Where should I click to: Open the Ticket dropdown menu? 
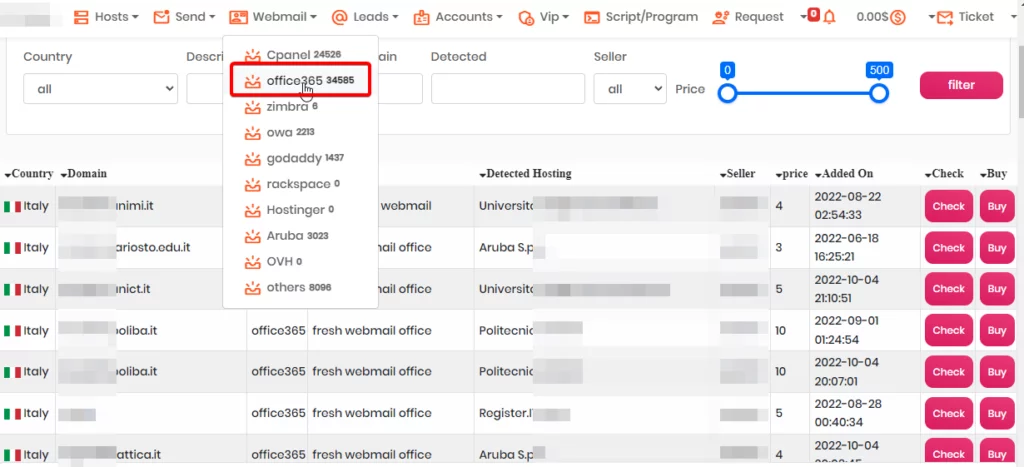pyautogui.click(x=967, y=17)
